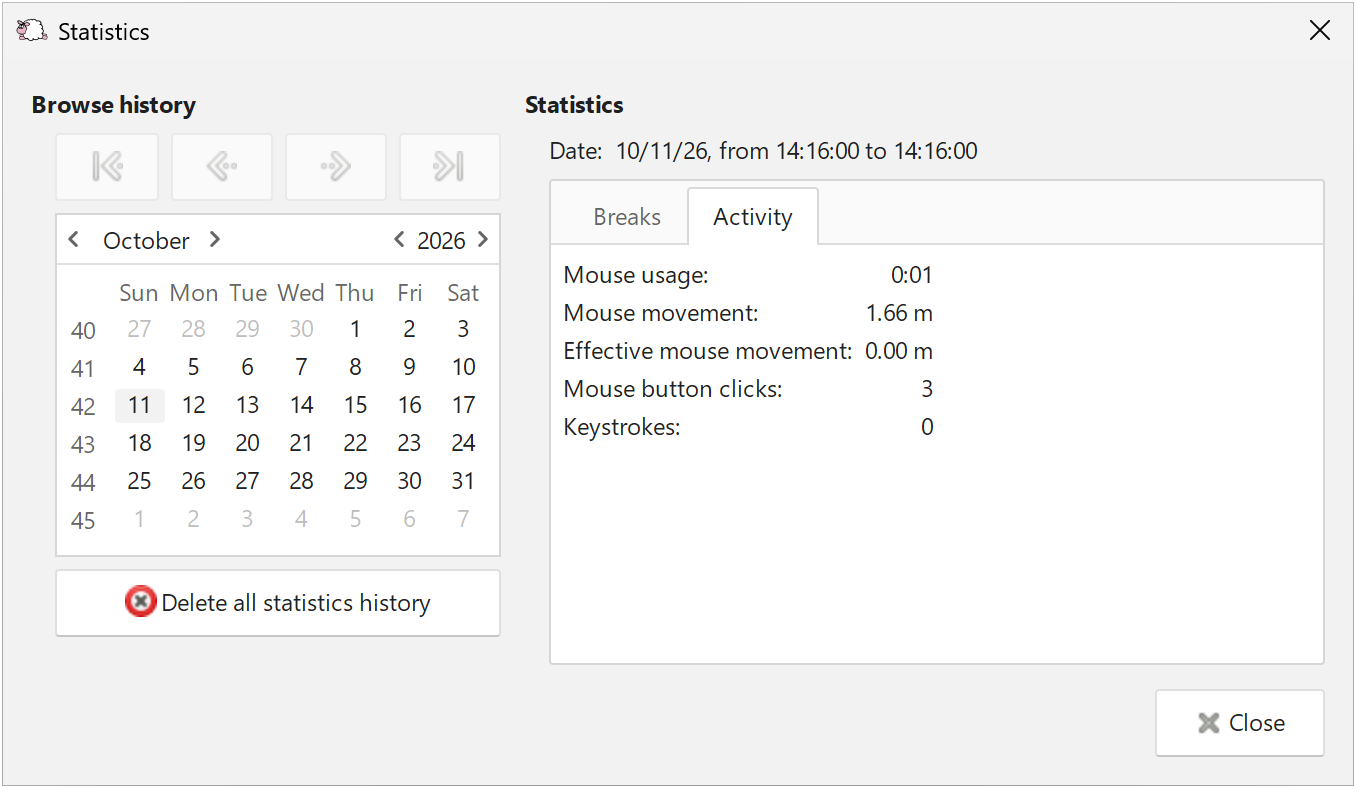1356x788 pixels.
Task: Close the window using the title bar X
Action: click(1320, 31)
